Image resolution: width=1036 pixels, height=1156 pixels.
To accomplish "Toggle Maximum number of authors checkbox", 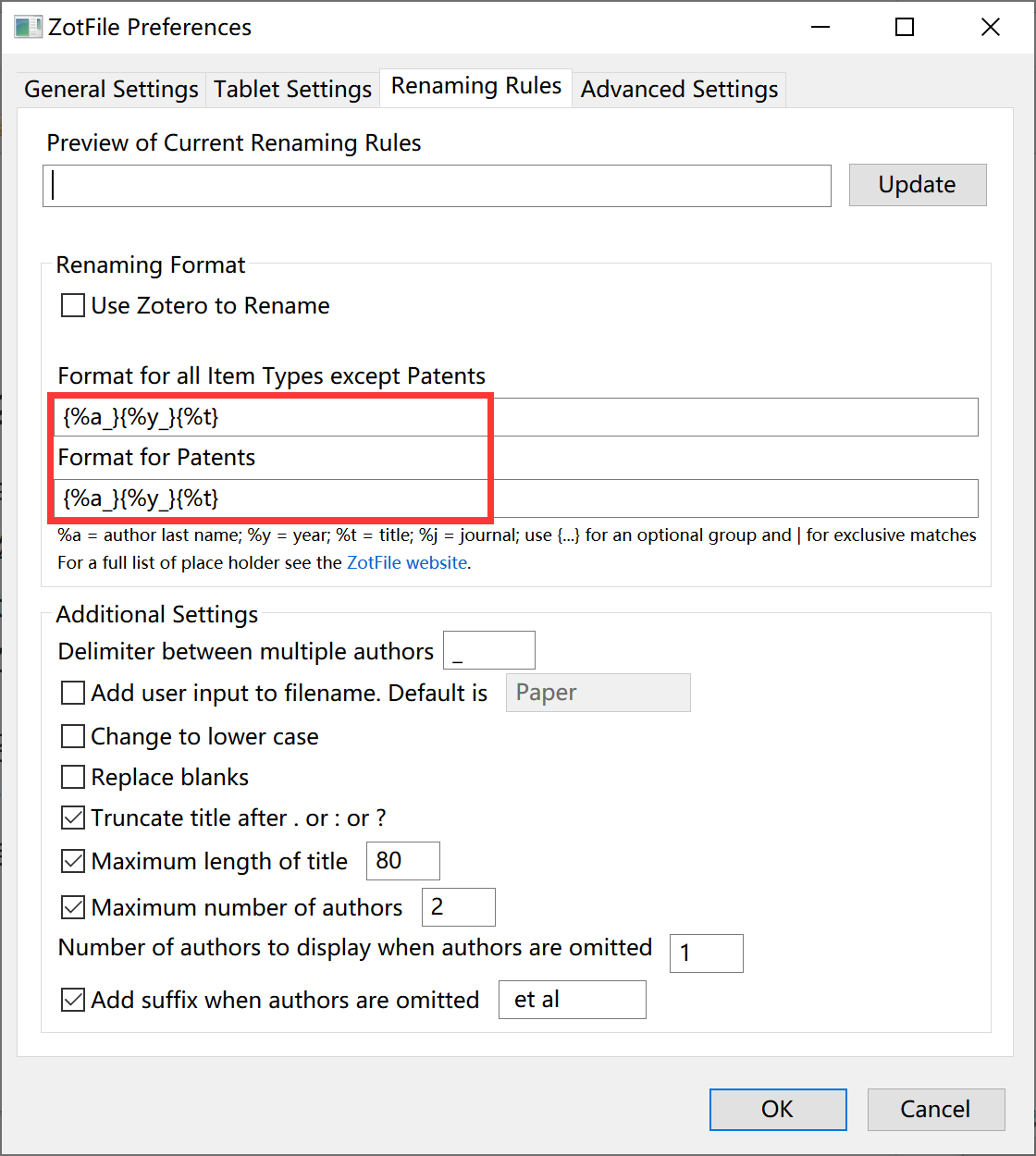I will coord(73,907).
